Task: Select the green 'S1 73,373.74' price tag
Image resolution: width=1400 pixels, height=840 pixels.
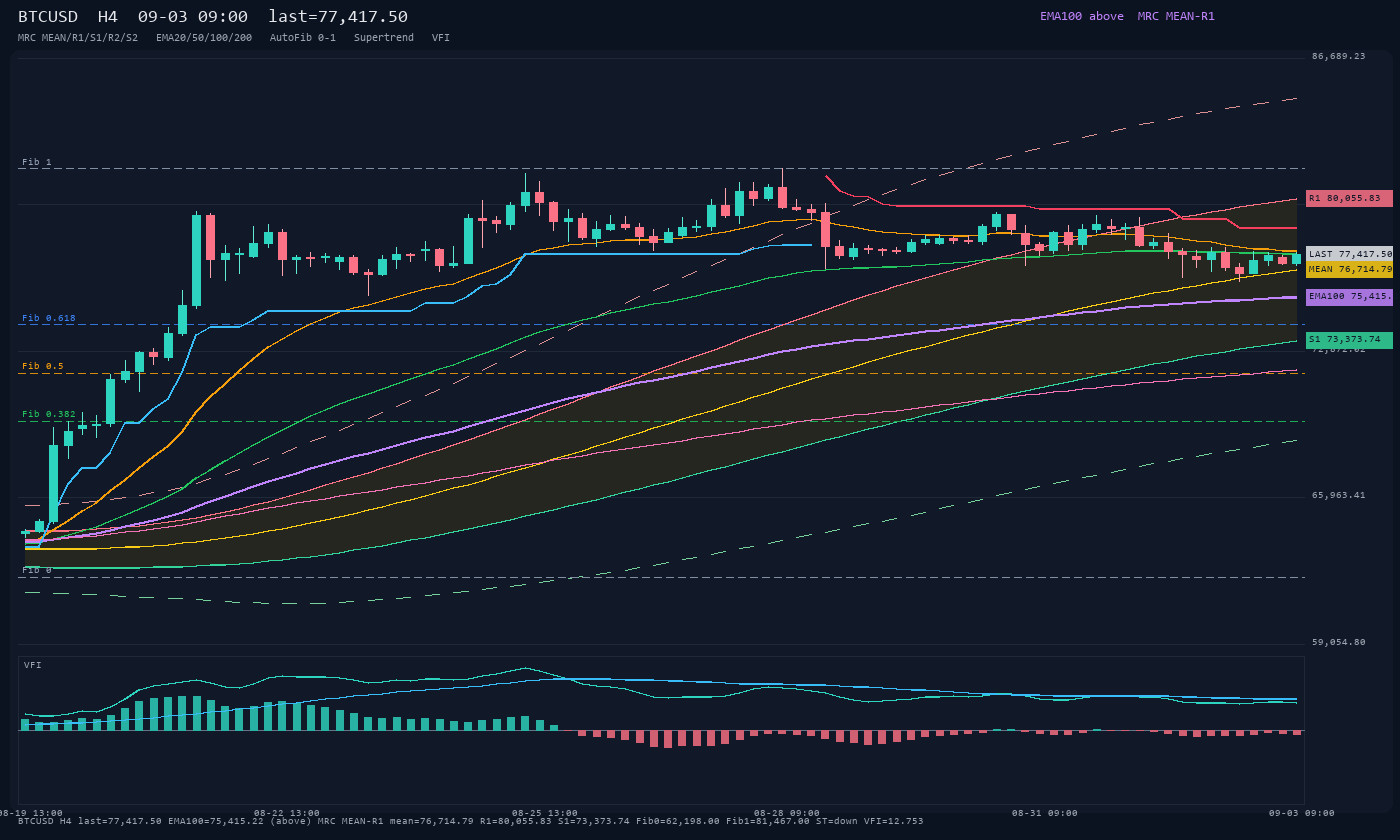Action: (x=1349, y=339)
